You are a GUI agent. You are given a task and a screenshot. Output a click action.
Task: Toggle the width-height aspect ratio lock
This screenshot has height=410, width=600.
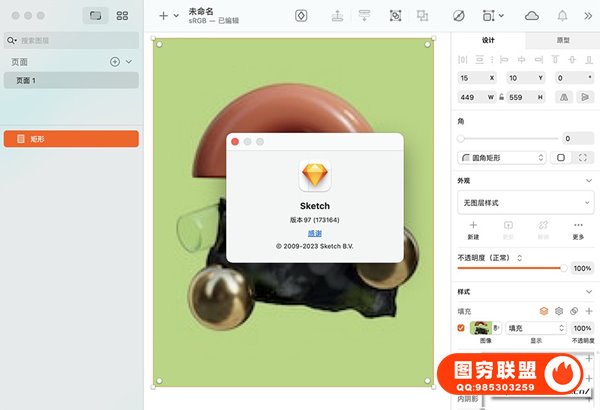(x=501, y=97)
